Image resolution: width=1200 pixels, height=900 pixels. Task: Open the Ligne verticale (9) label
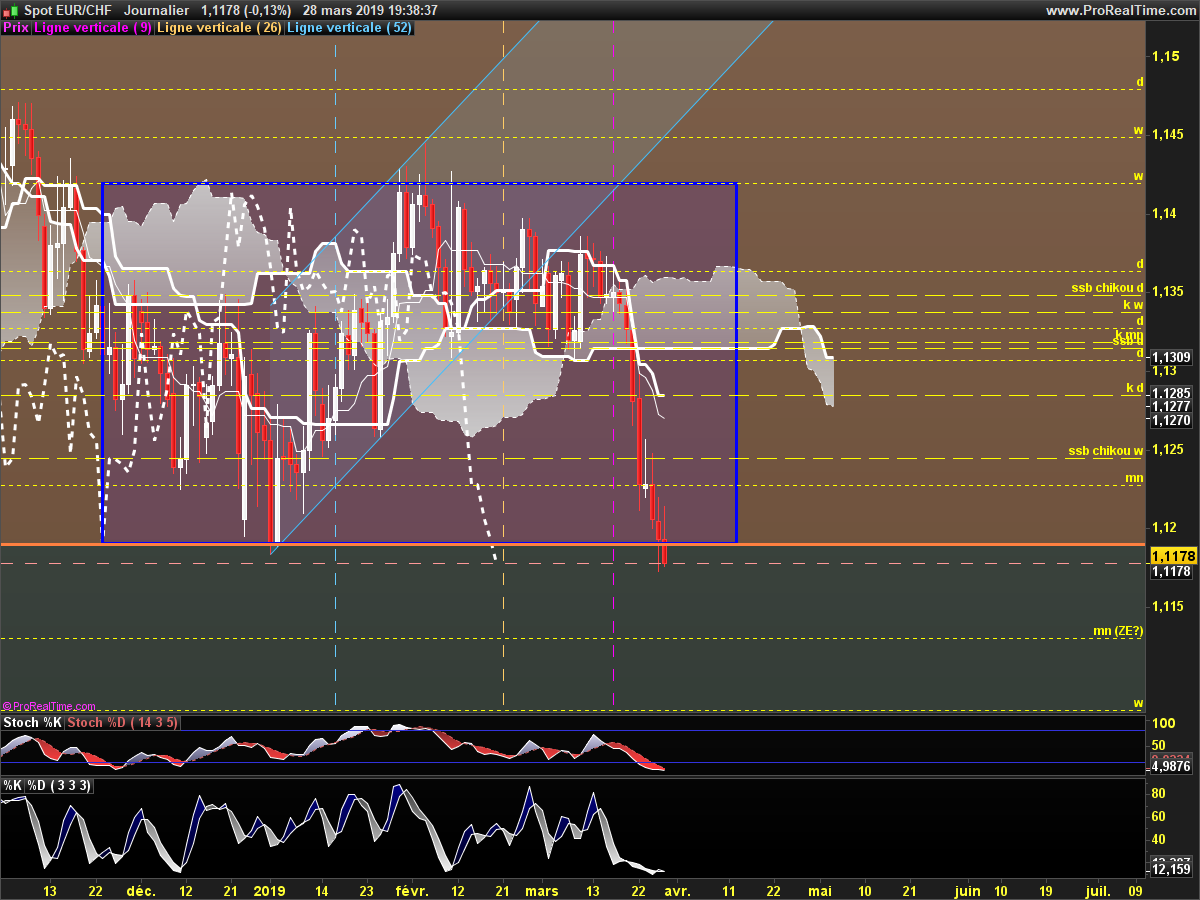coord(93,28)
